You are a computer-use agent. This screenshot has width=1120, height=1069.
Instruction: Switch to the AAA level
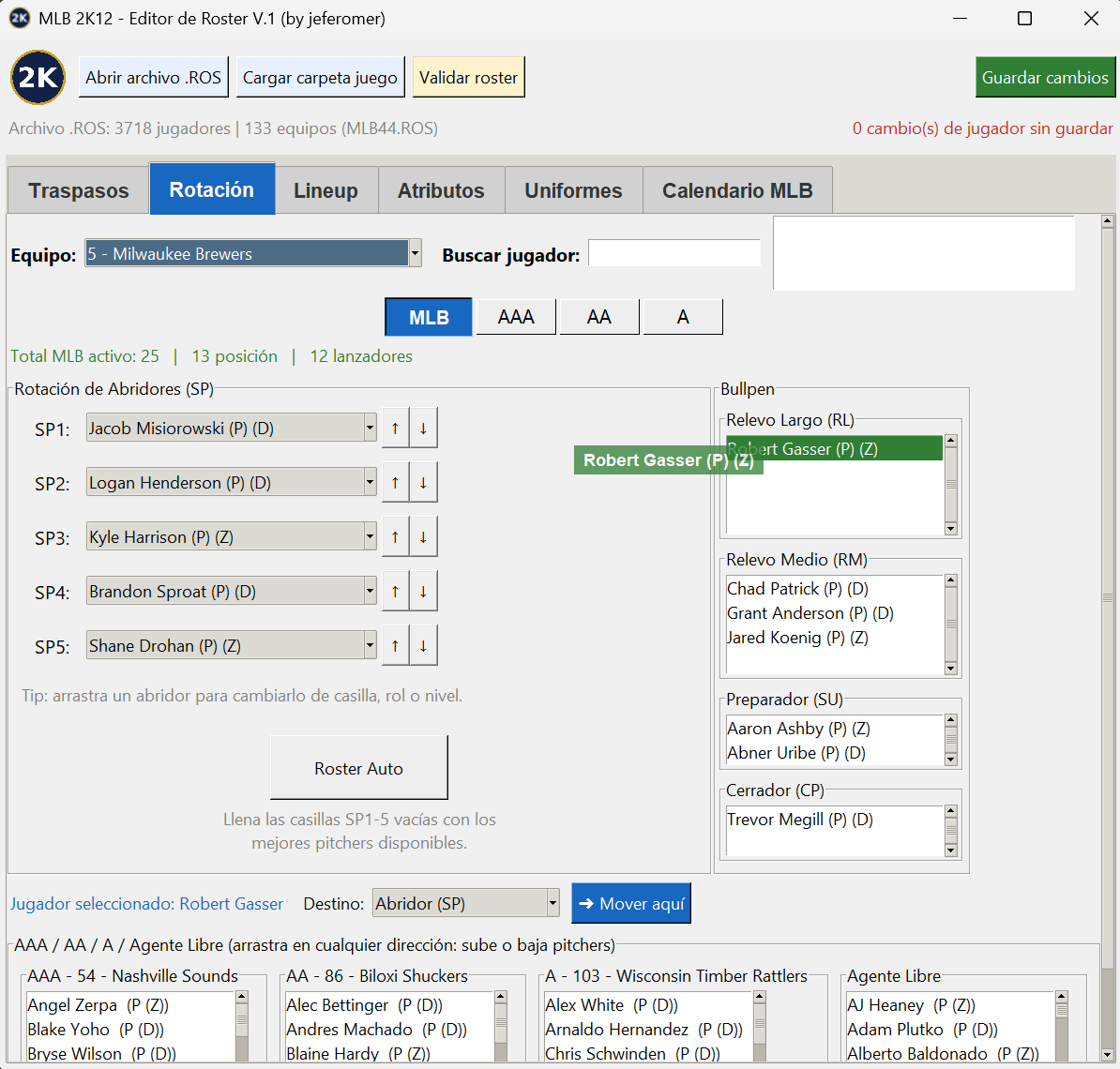[516, 317]
